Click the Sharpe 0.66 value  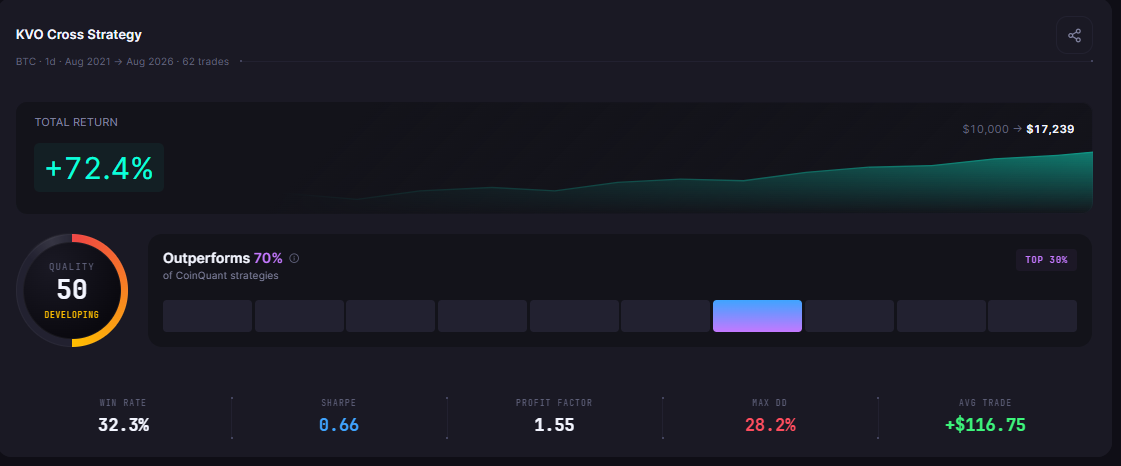click(339, 425)
